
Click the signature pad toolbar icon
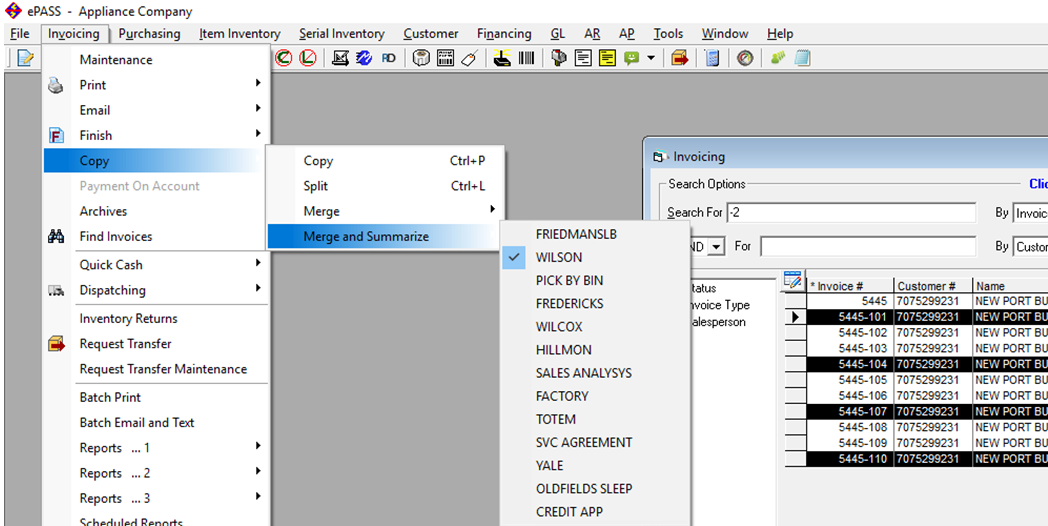pyautogui.click(x=340, y=58)
